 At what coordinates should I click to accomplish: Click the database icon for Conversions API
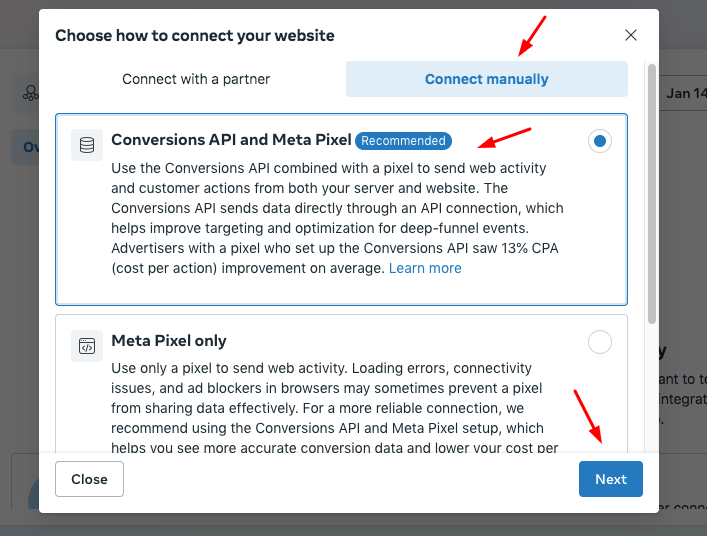pyautogui.click(x=87, y=145)
